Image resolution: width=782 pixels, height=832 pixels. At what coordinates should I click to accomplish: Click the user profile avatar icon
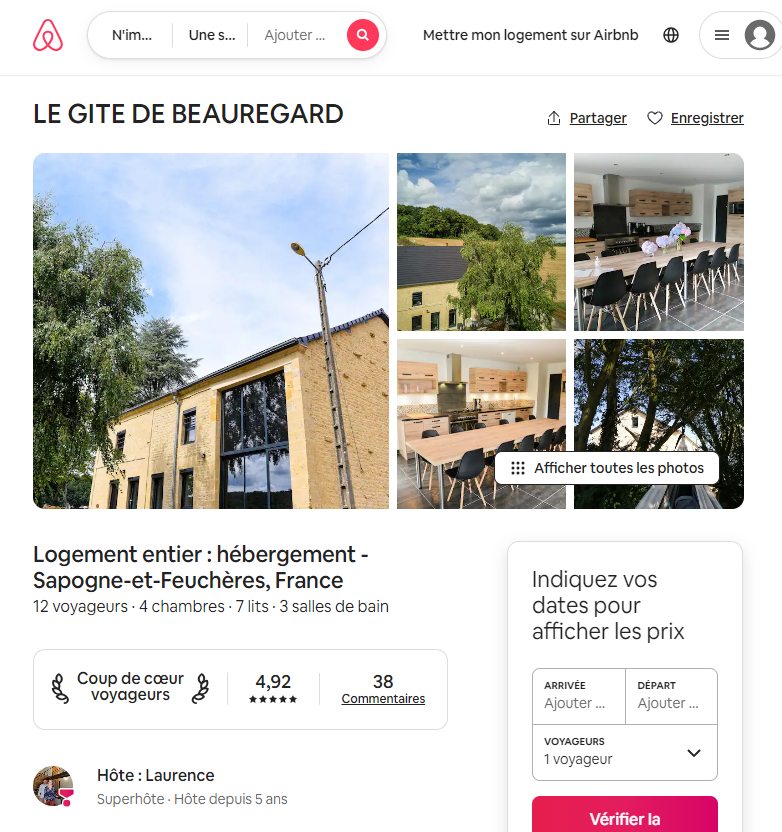(x=760, y=35)
